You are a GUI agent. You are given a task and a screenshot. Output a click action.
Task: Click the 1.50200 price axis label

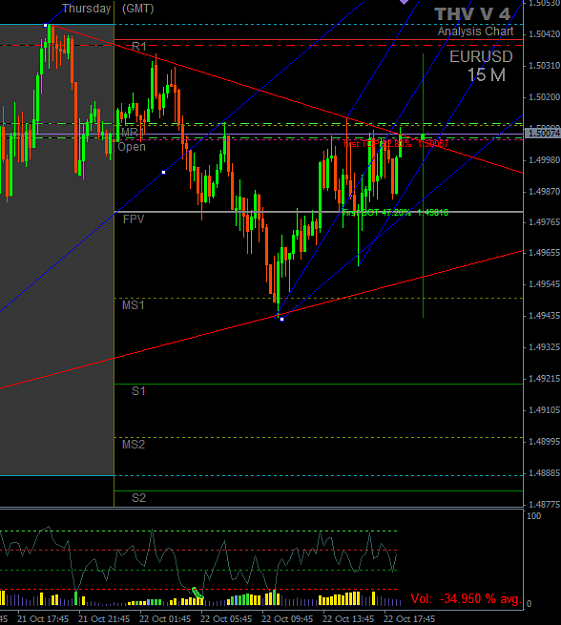point(544,97)
